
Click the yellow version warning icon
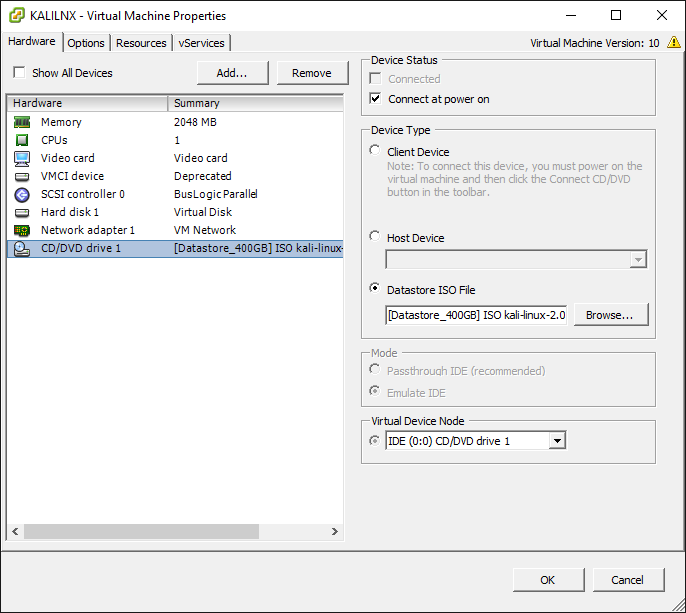pyautogui.click(x=673, y=42)
